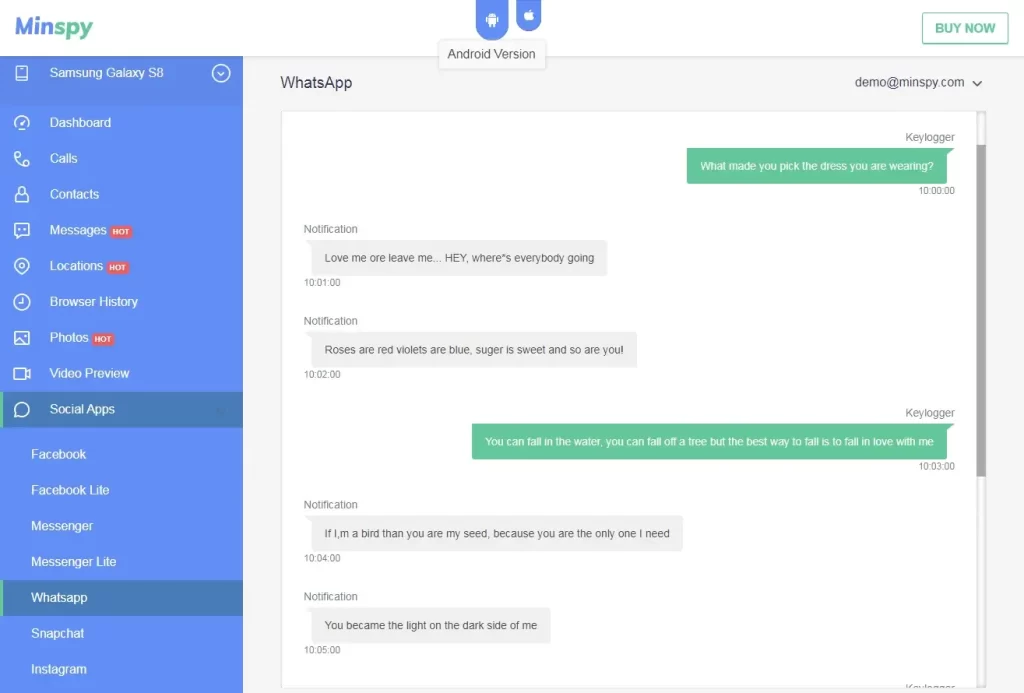Open the demo@minspy.com account dropdown
Image resolution: width=1024 pixels, height=693 pixels.
click(x=918, y=82)
